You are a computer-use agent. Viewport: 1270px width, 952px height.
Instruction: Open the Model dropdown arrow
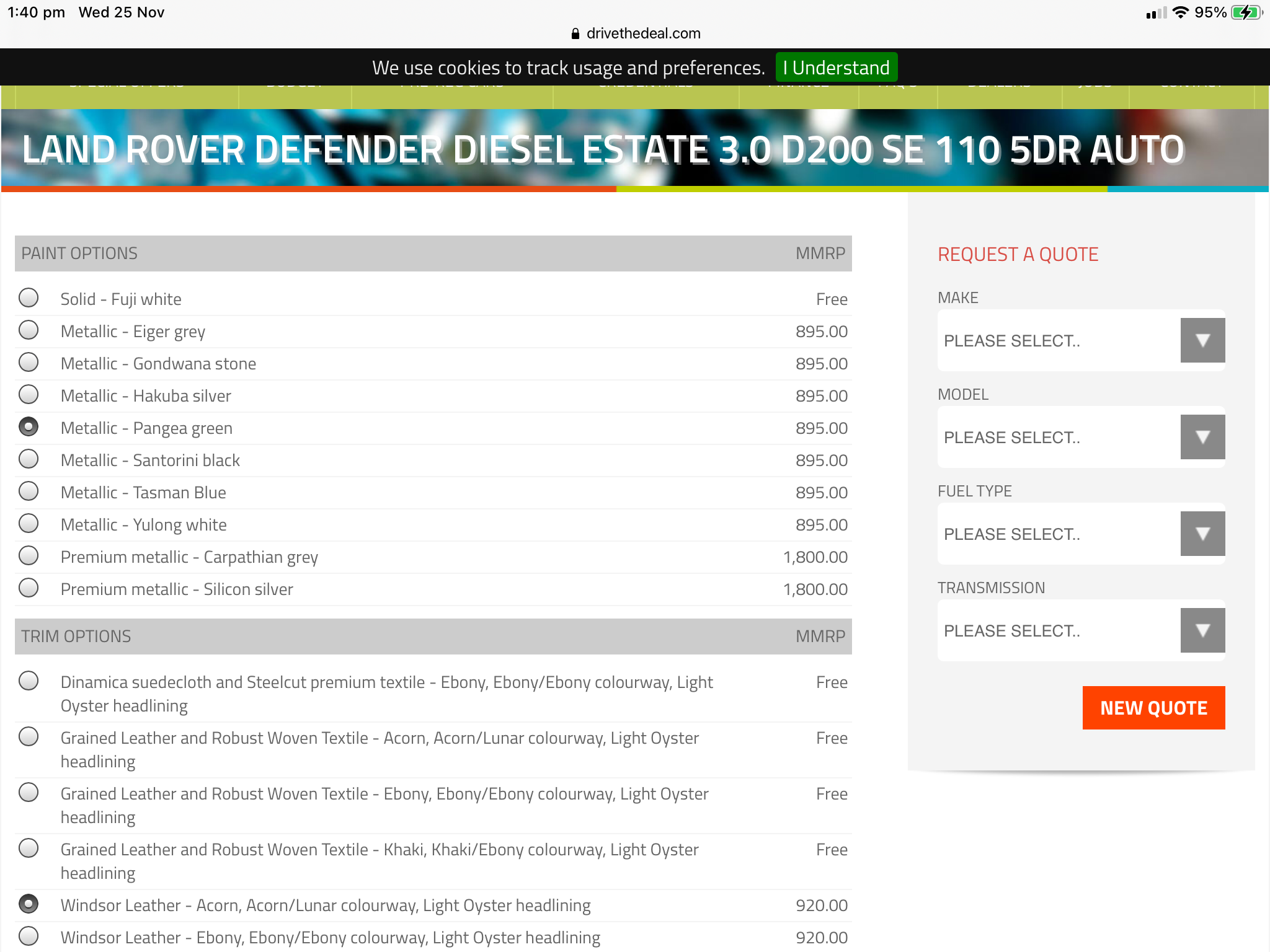tap(1202, 437)
